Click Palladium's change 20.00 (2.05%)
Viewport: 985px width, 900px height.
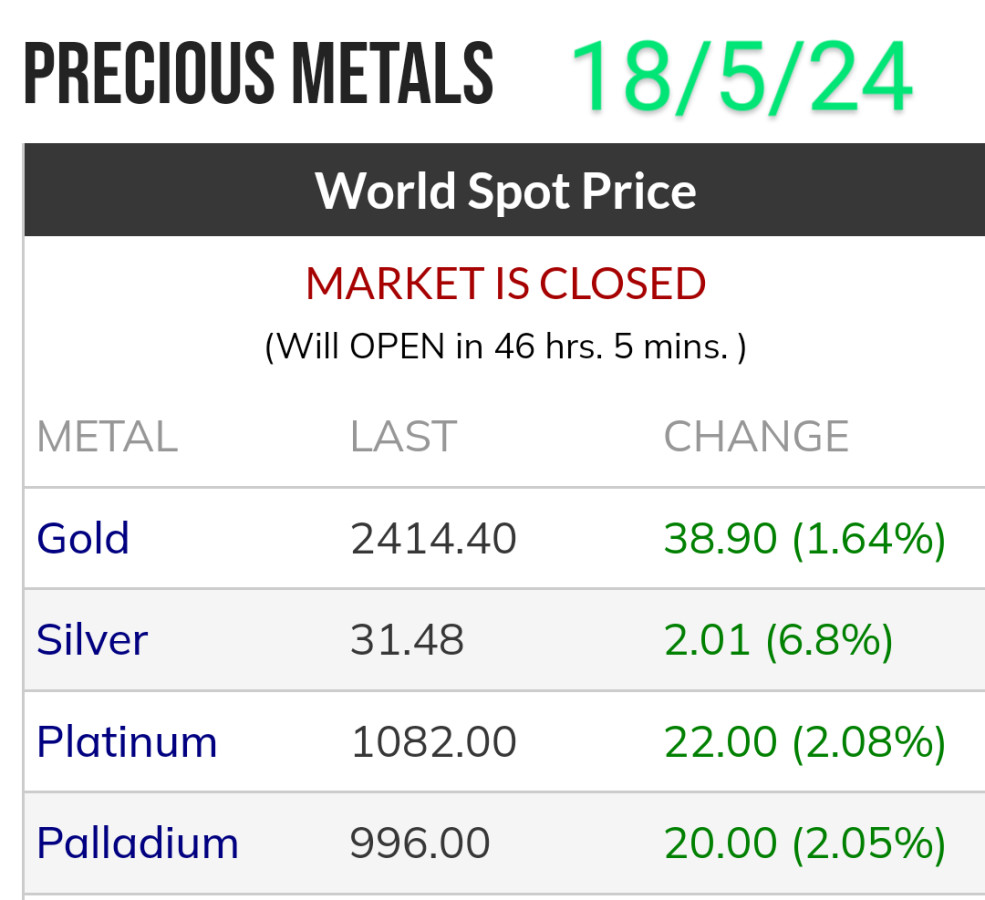pyautogui.click(x=804, y=843)
